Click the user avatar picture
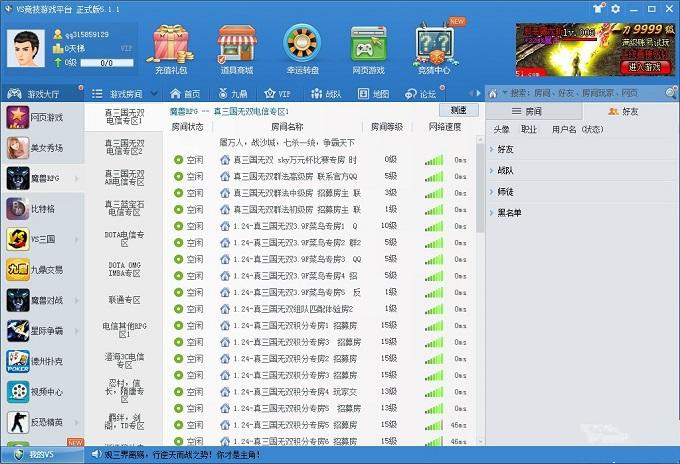This screenshot has width=680, height=464. click(26, 48)
